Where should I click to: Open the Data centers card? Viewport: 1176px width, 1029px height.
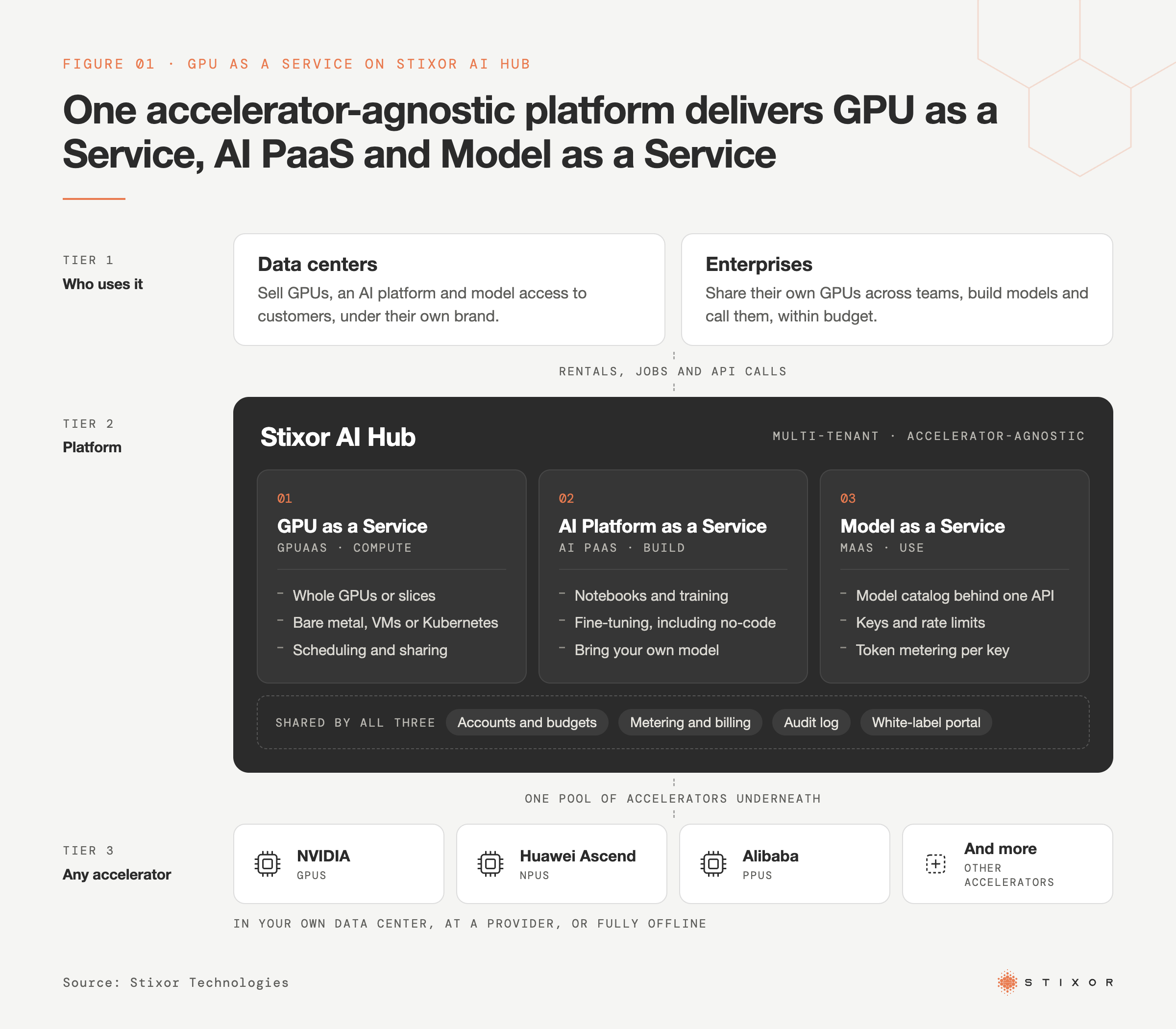pos(449,290)
